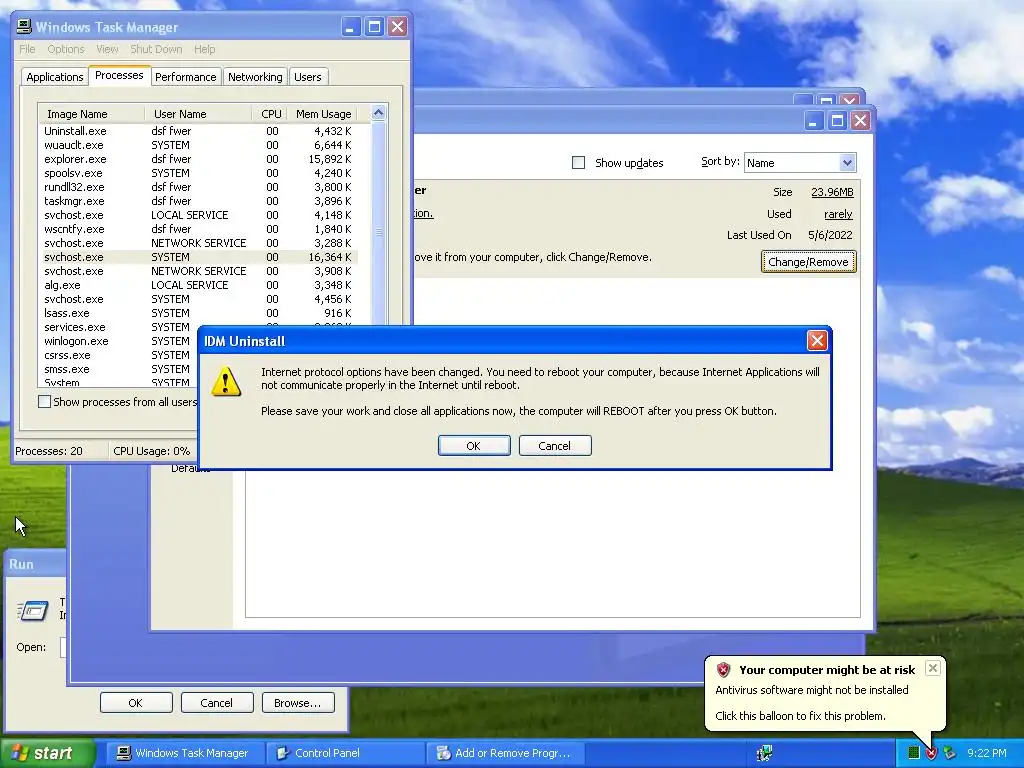Screen dimensions: 1024x768
Task: Switch to the Users tab
Action: click(308, 77)
